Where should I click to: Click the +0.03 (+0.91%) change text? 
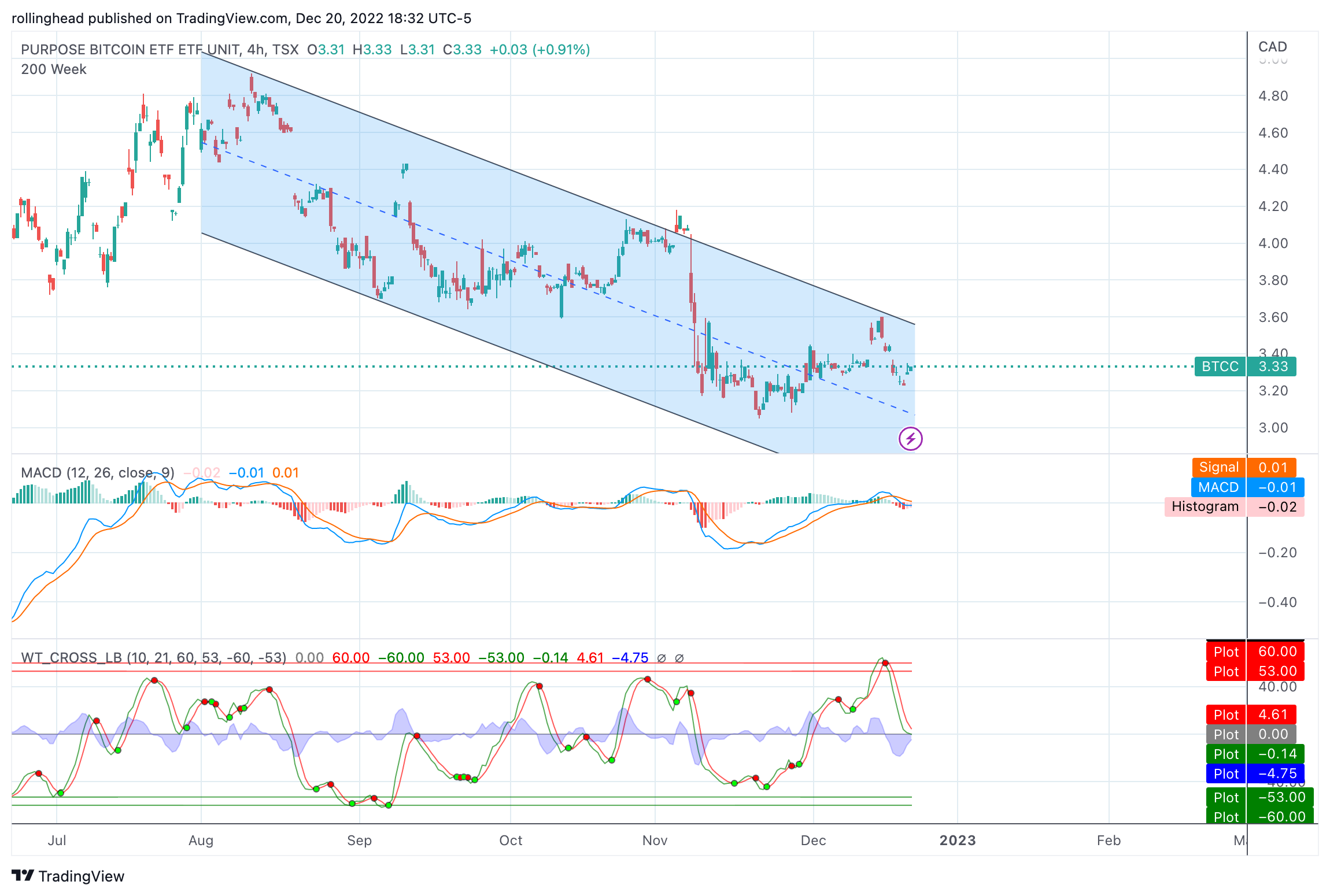540,50
